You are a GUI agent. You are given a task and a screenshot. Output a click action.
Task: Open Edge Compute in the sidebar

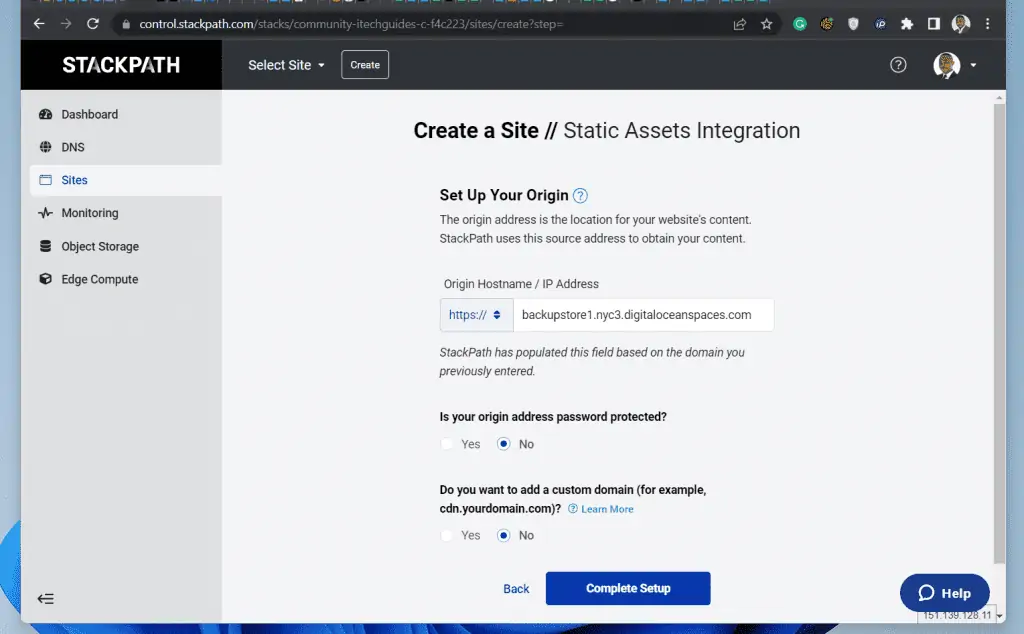point(125,279)
